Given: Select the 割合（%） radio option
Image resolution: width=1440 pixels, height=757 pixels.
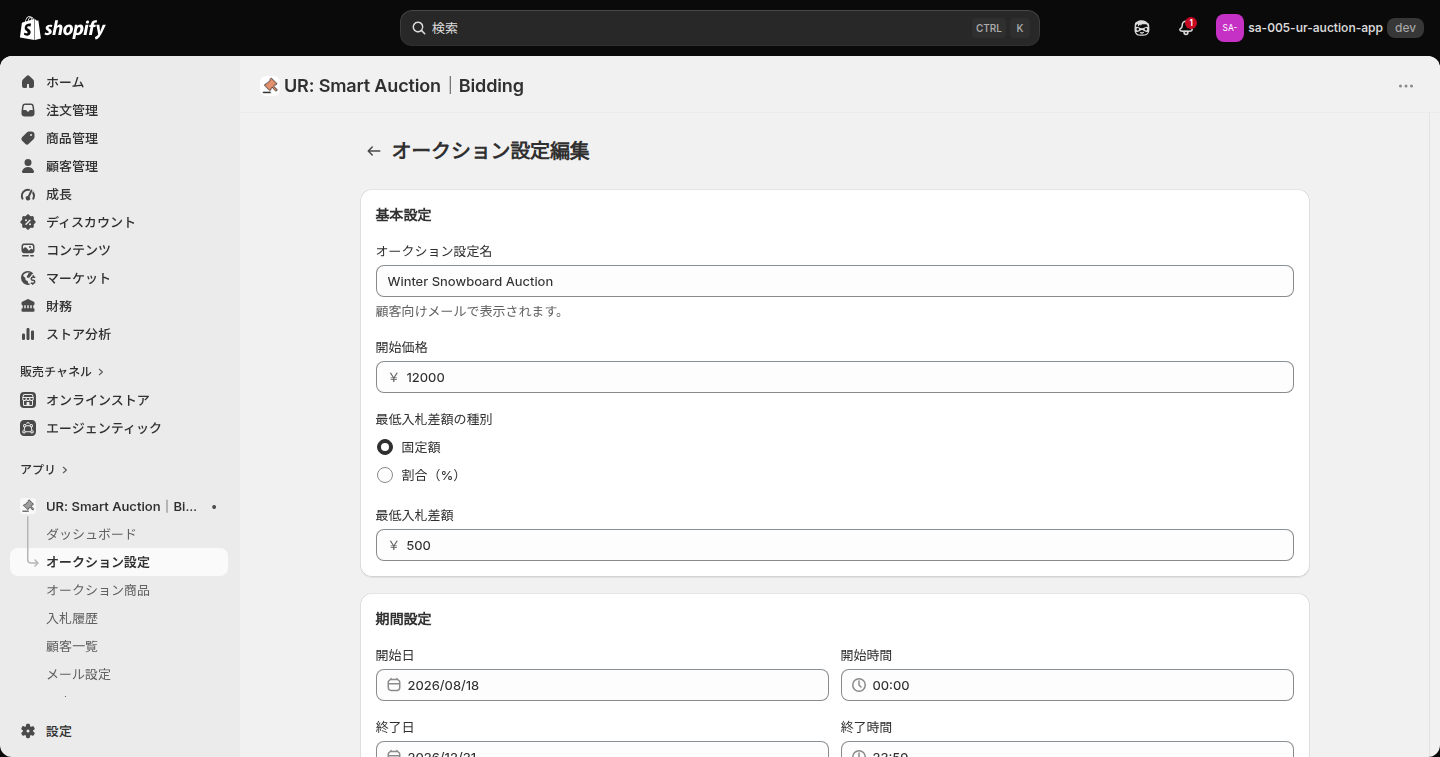Looking at the screenshot, I should 385,475.
